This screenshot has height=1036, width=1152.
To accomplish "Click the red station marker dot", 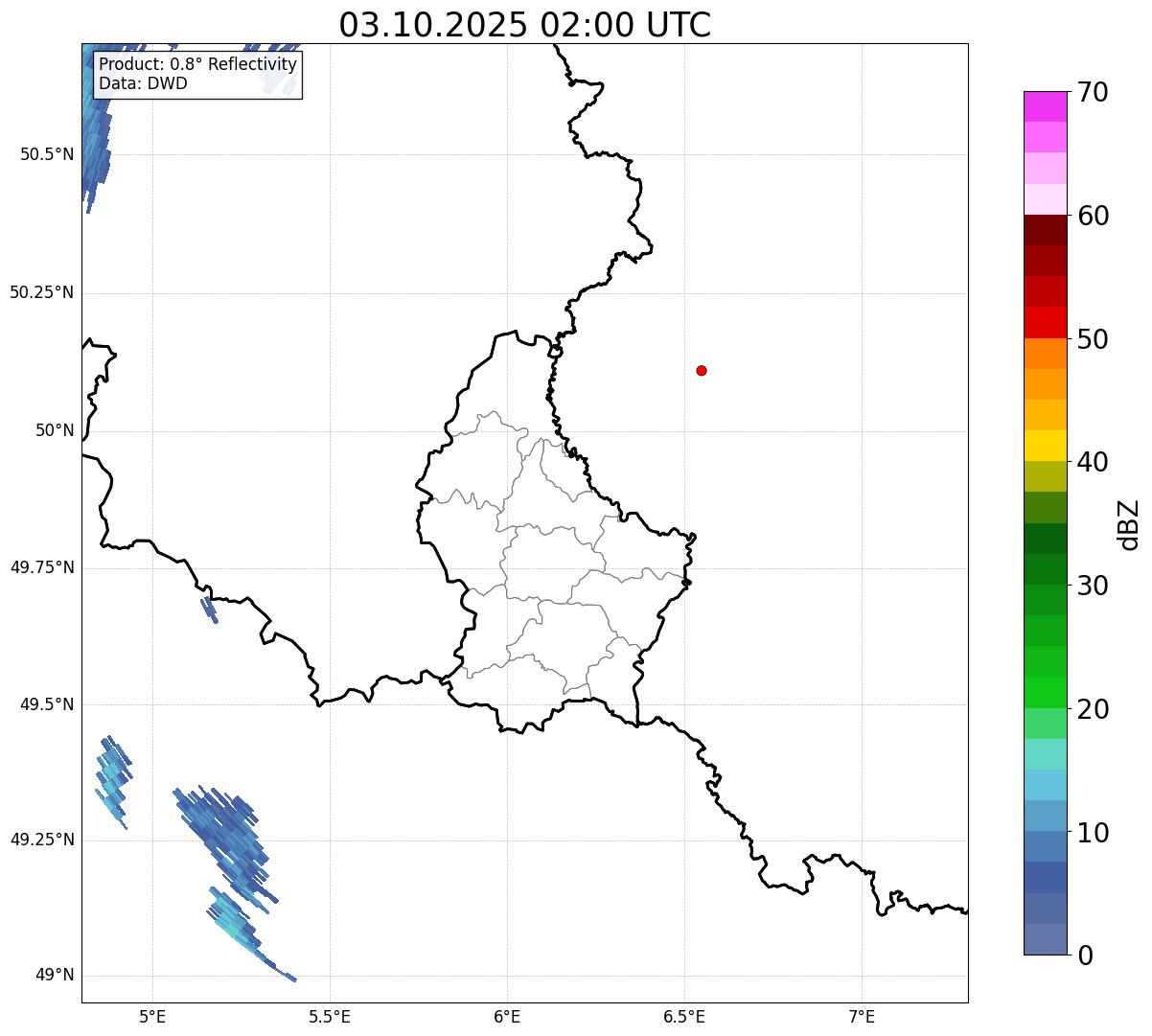I will pos(702,370).
